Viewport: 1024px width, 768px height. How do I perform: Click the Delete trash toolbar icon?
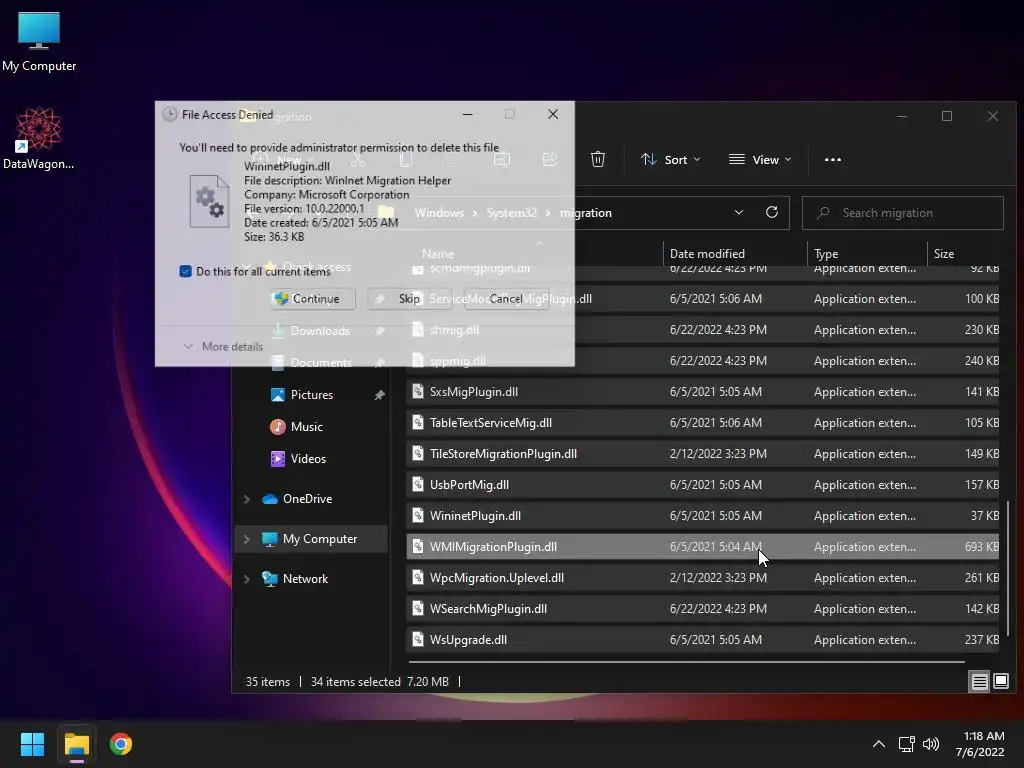[598, 159]
